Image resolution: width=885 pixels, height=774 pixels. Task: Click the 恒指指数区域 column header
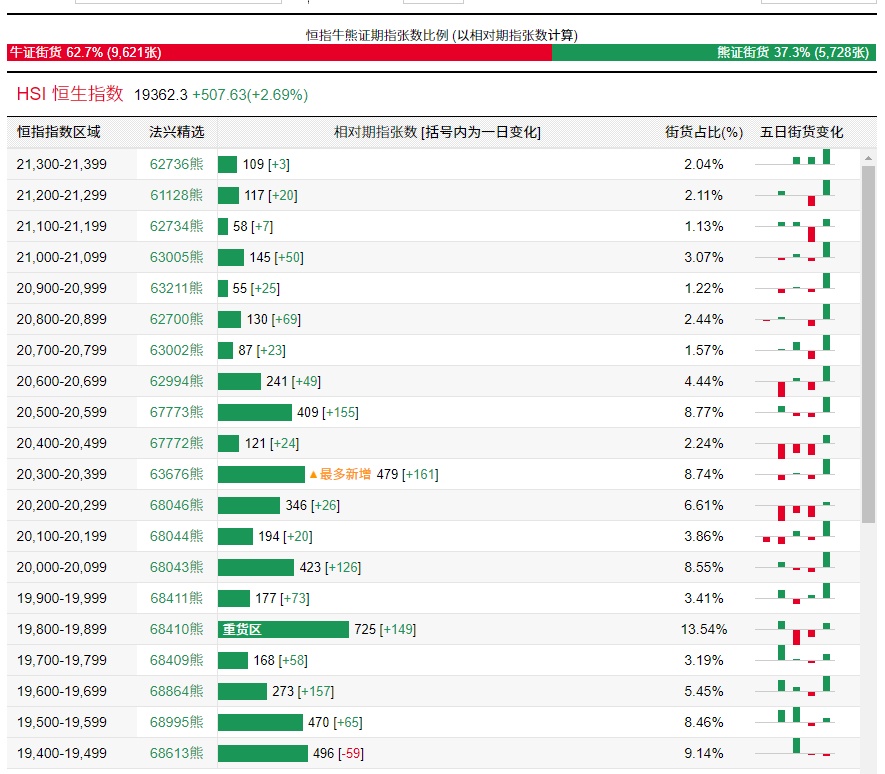(58, 132)
